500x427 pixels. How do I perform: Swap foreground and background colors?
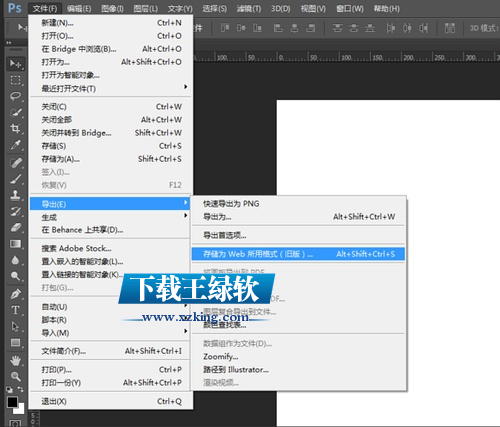[x=21, y=389]
